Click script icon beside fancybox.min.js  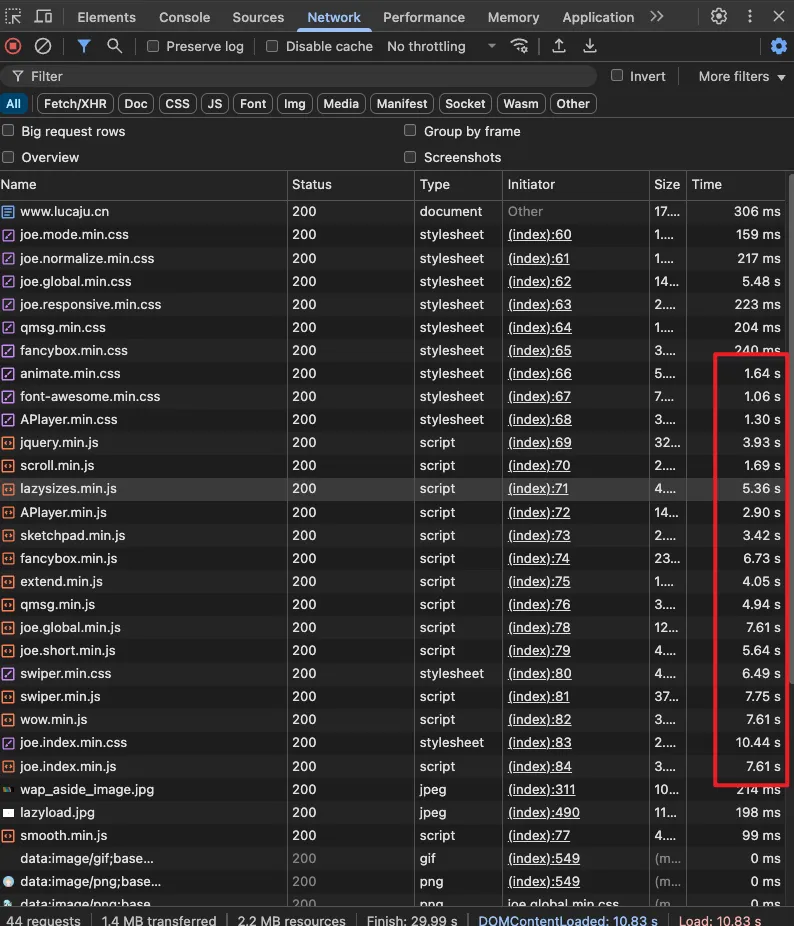pos(8,559)
